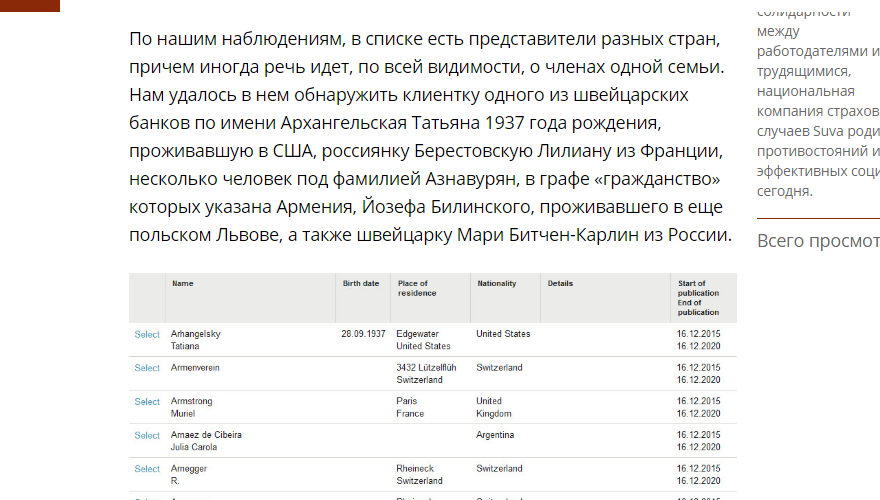Viewport: 880px width, 500px height.
Task: Click the United Kingdom nationality cell
Action: (493, 408)
